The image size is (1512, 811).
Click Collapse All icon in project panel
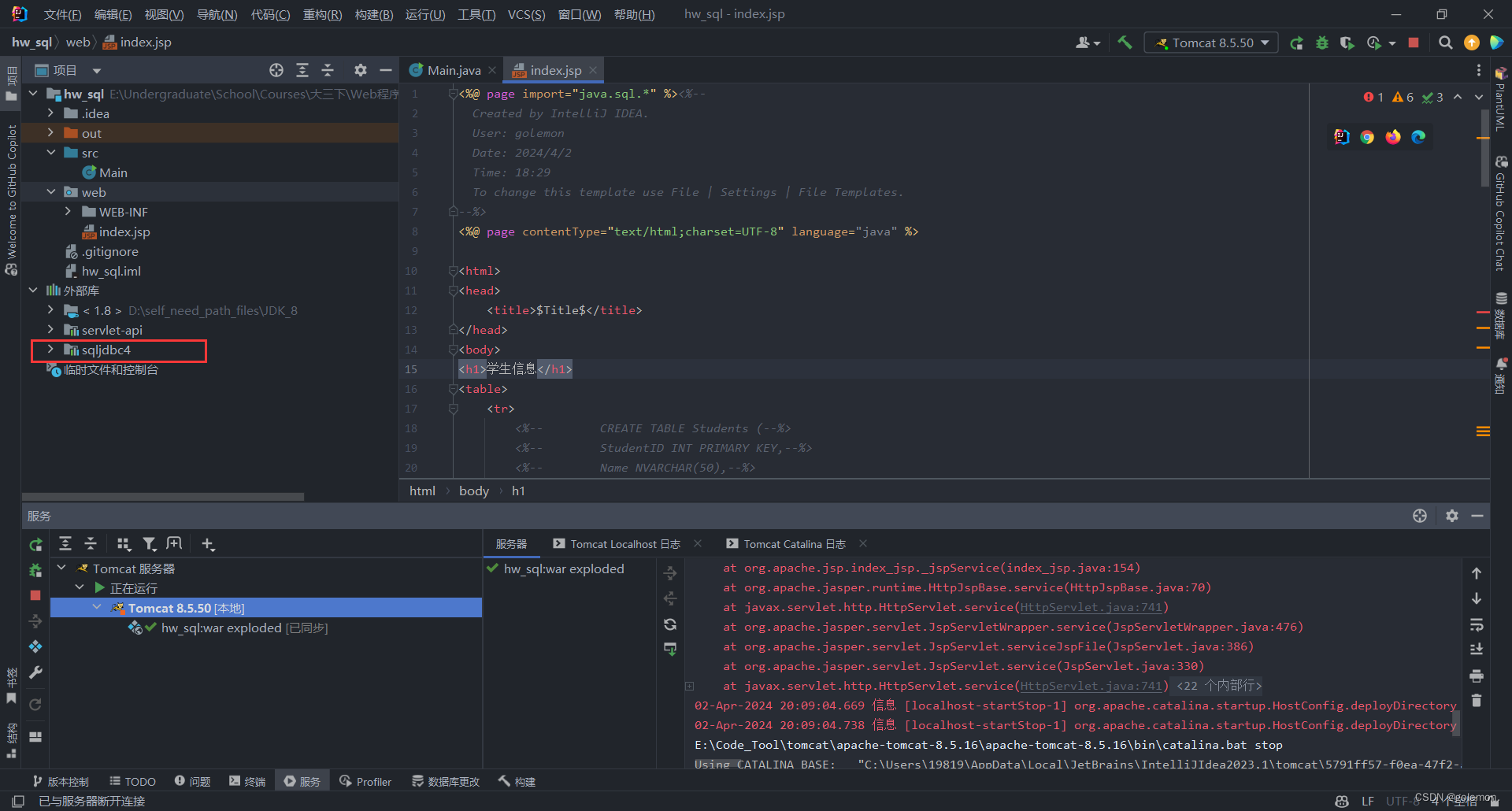328,70
